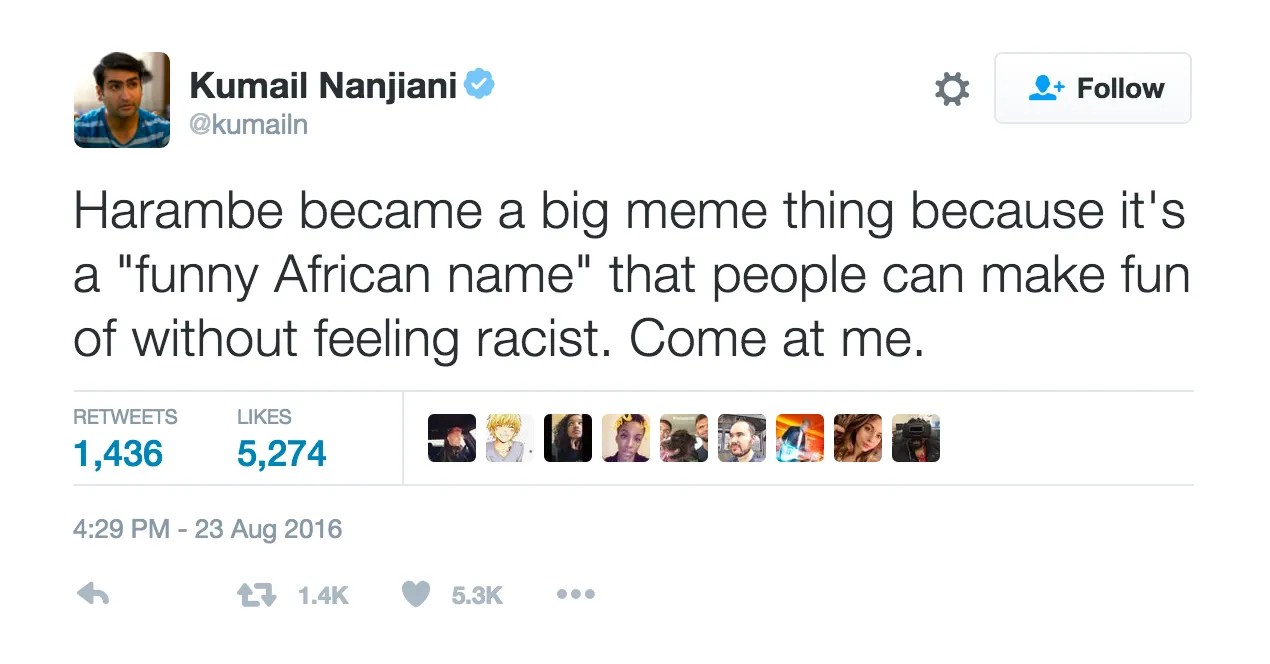Click the verified badge next to Kumail Nanjiani
This screenshot has width=1270, height=664.
[x=479, y=84]
